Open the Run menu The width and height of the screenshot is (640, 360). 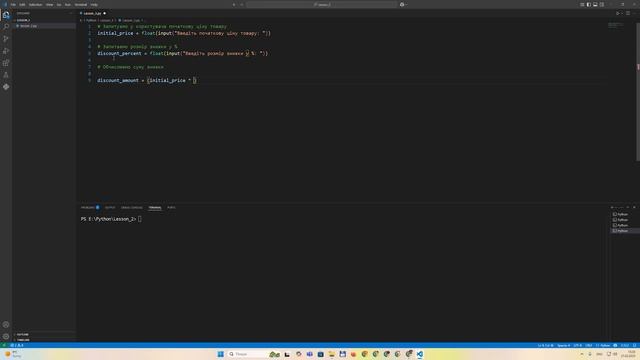pyautogui.click(x=68, y=4)
